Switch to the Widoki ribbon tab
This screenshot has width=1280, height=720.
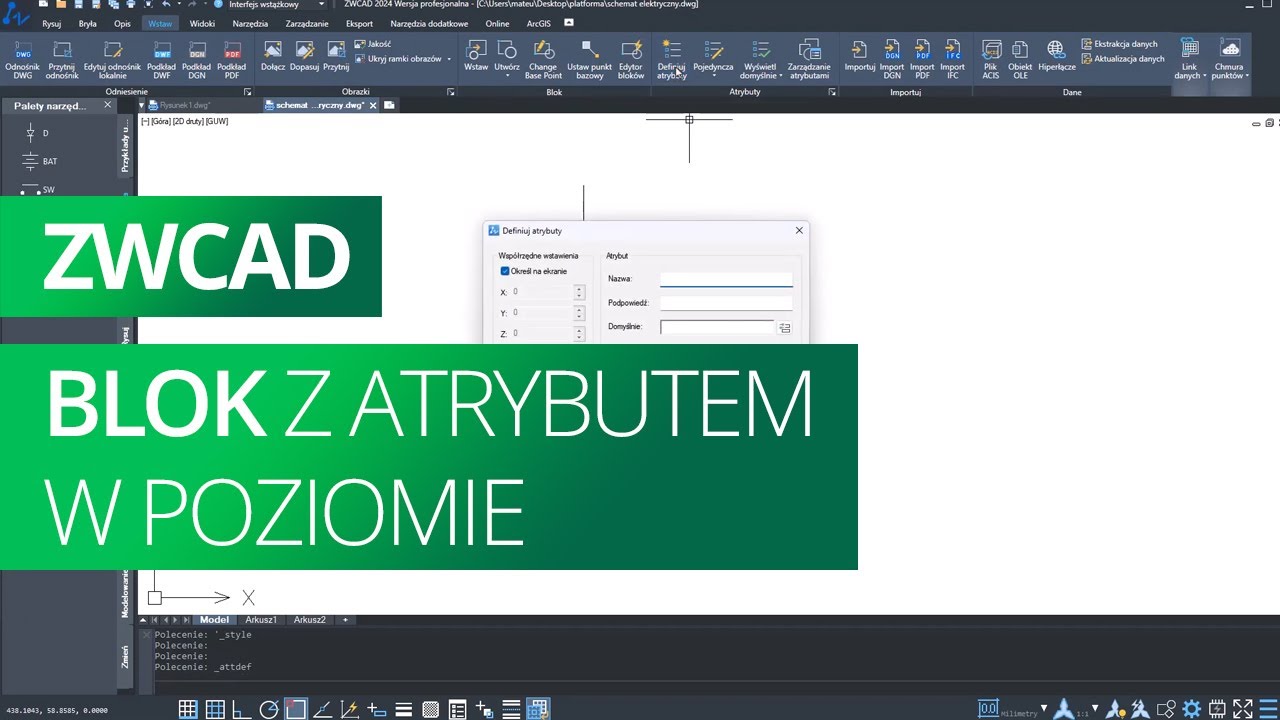202,23
